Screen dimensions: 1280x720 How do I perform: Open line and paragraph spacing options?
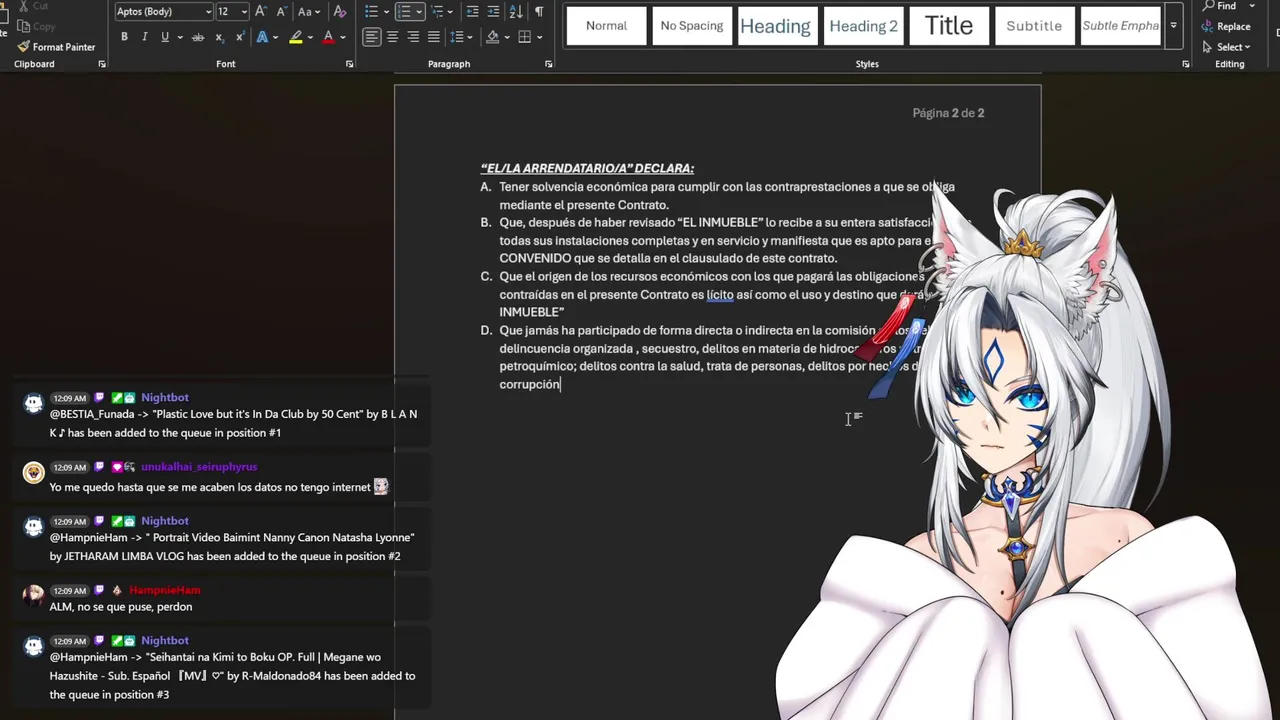click(459, 37)
